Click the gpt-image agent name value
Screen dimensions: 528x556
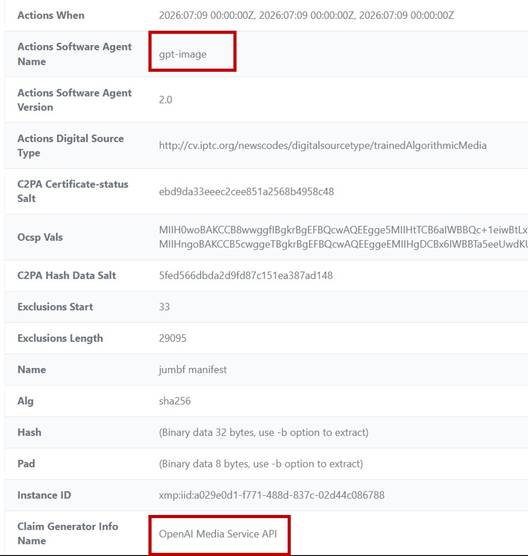click(x=183, y=55)
